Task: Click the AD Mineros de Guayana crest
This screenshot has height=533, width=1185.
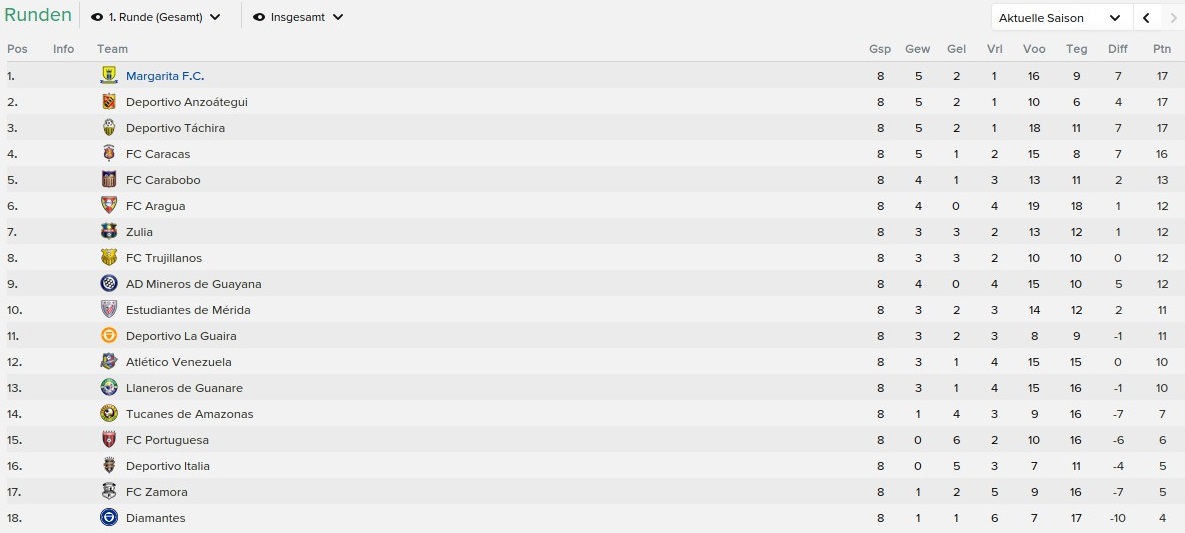Action: coord(109,284)
